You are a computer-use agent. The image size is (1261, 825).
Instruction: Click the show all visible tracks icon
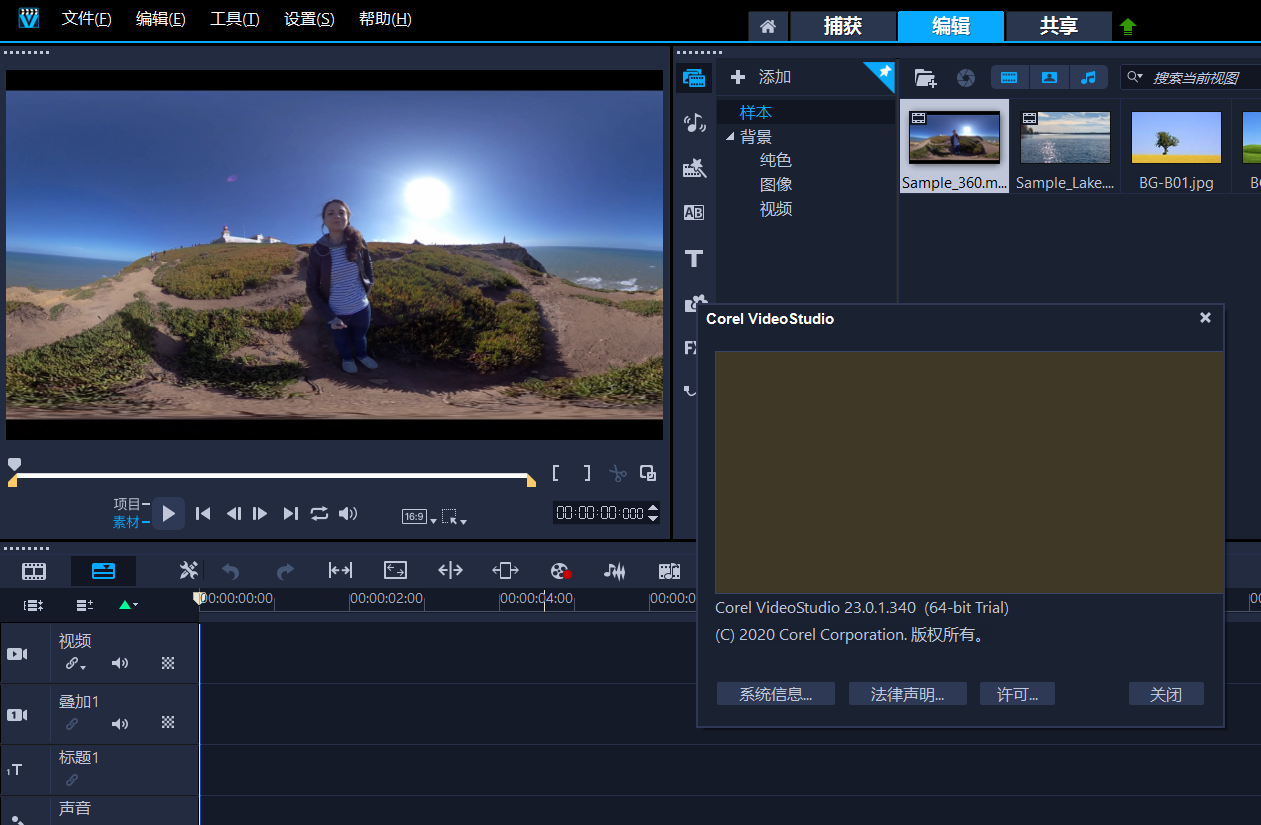pos(34,605)
